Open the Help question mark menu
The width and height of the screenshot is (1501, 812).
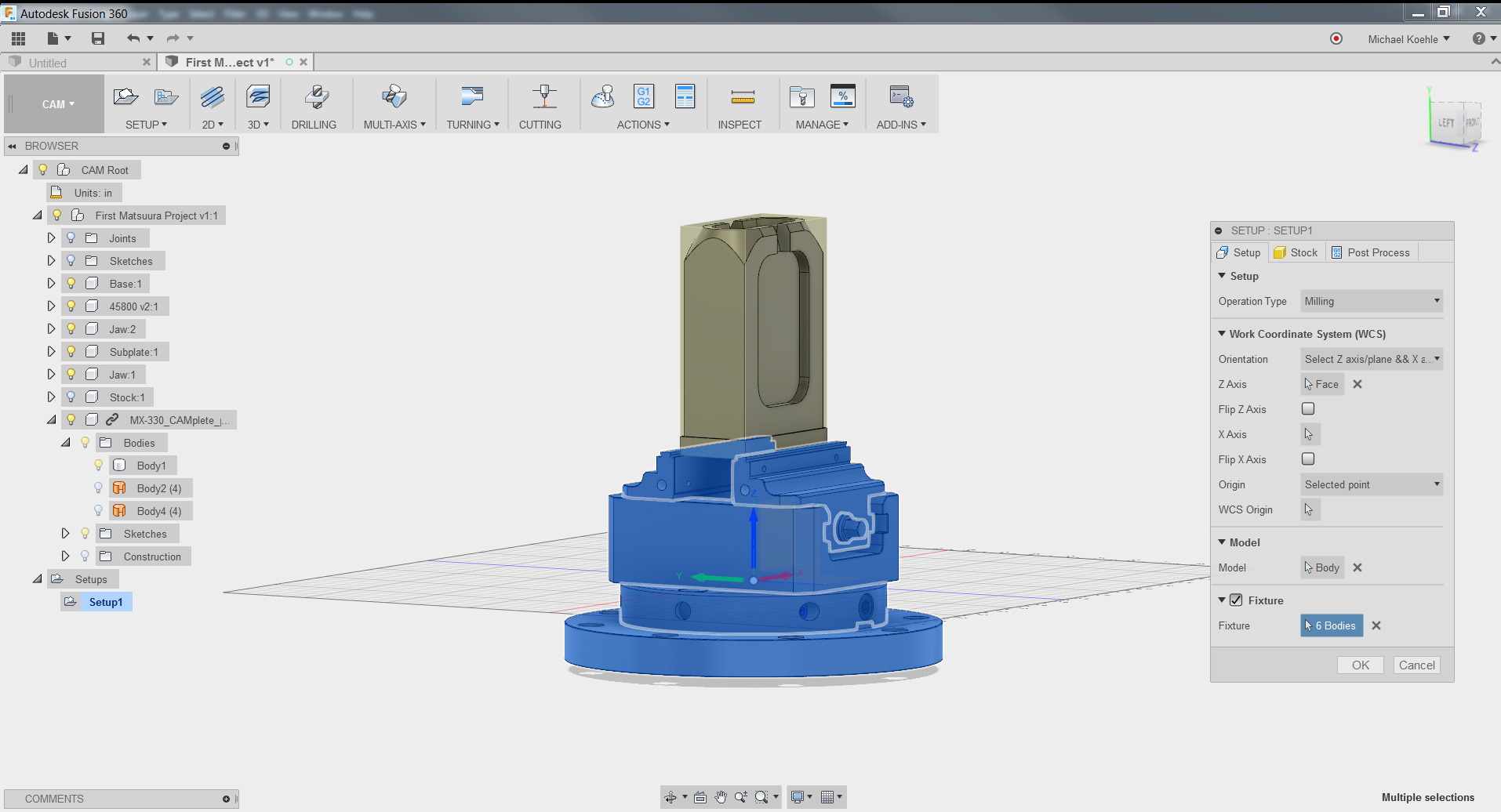(x=1484, y=39)
